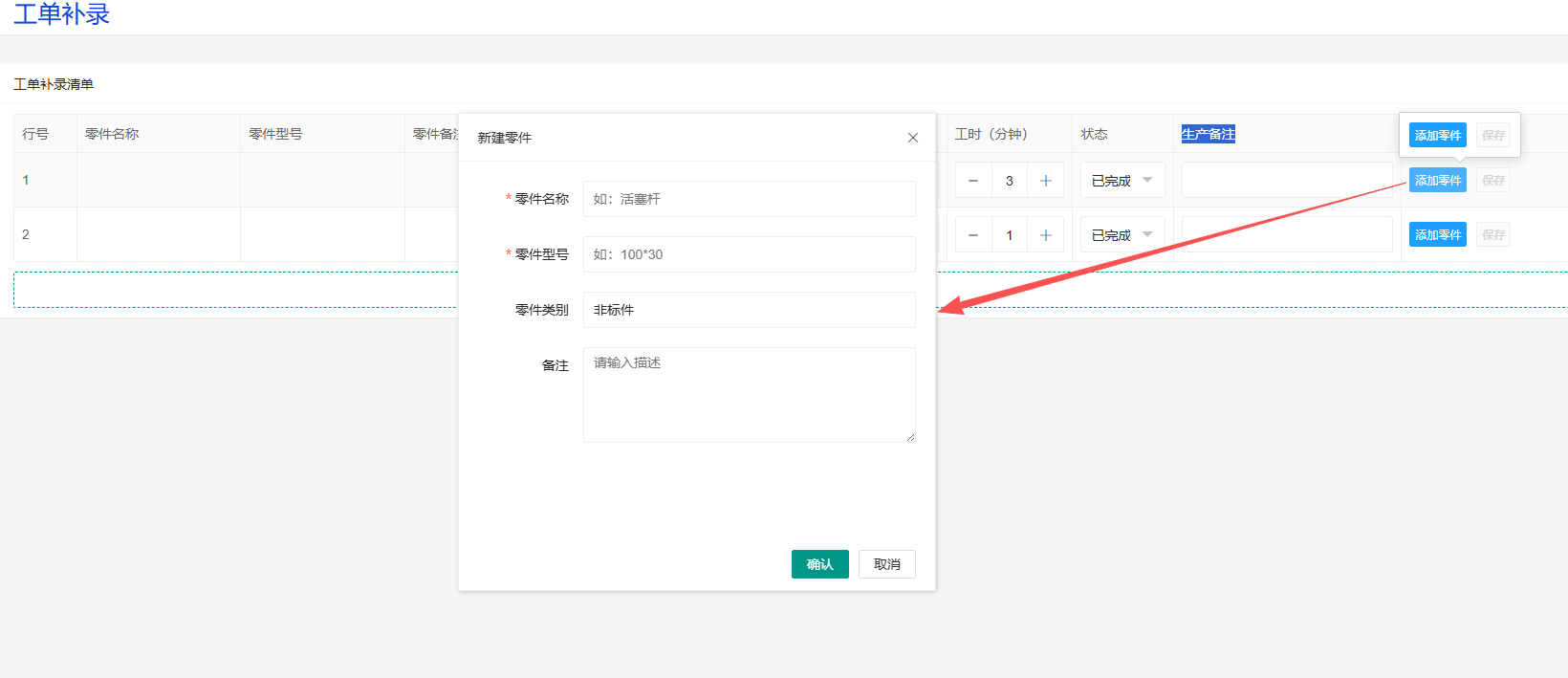The height and width of the screenshot is (678, 1568).
Task: Click the 工时 value 3 in row 1
Action: point(1010,181)
